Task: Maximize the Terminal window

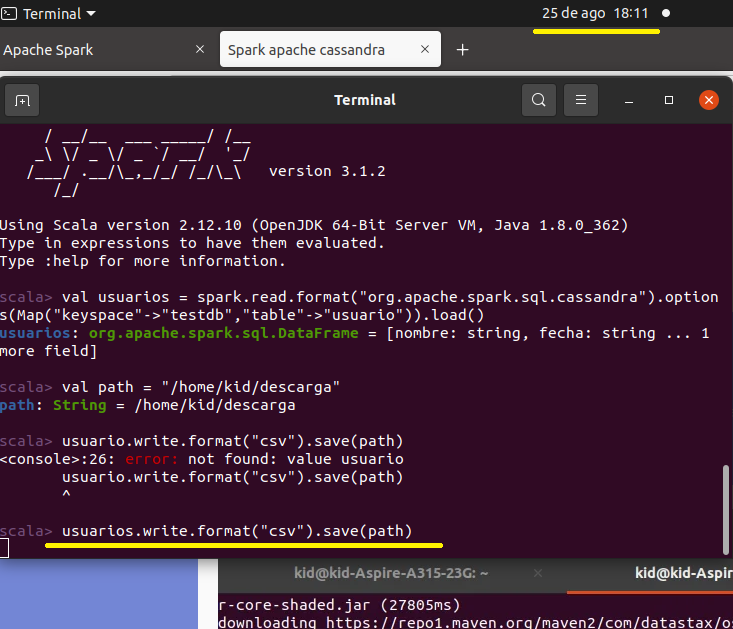Action: click(x=669, y=100)
